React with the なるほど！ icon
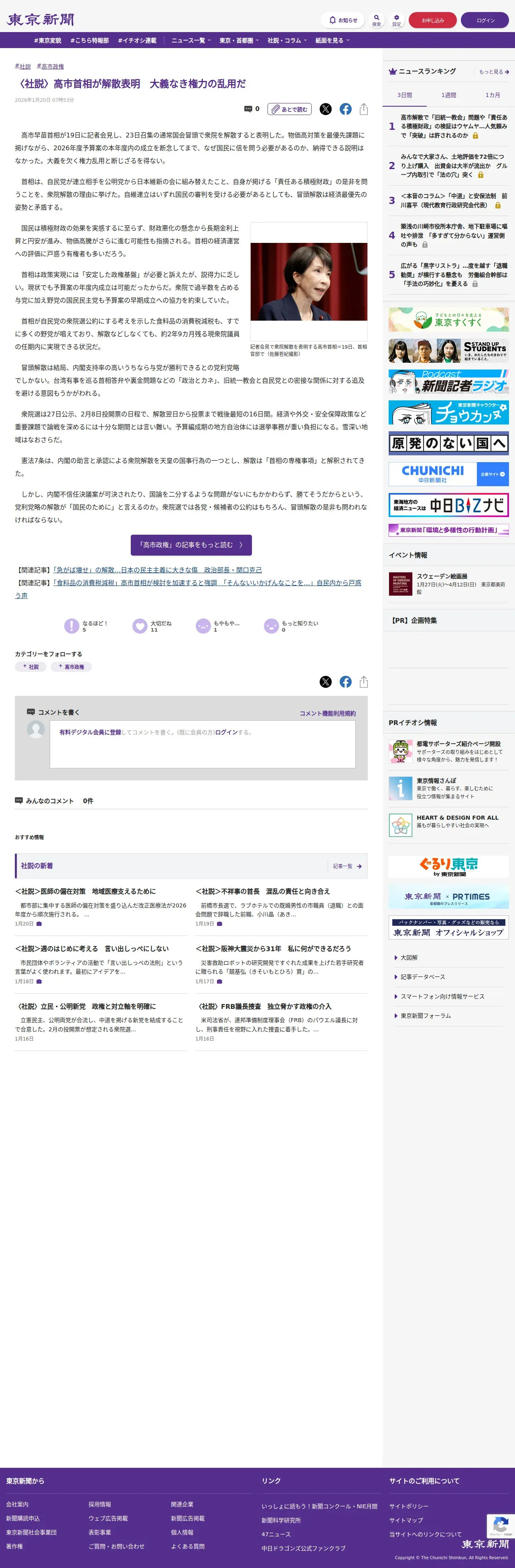Image resolution: width=515 pixels, height=1568 pixels. (x=72, y=626)
